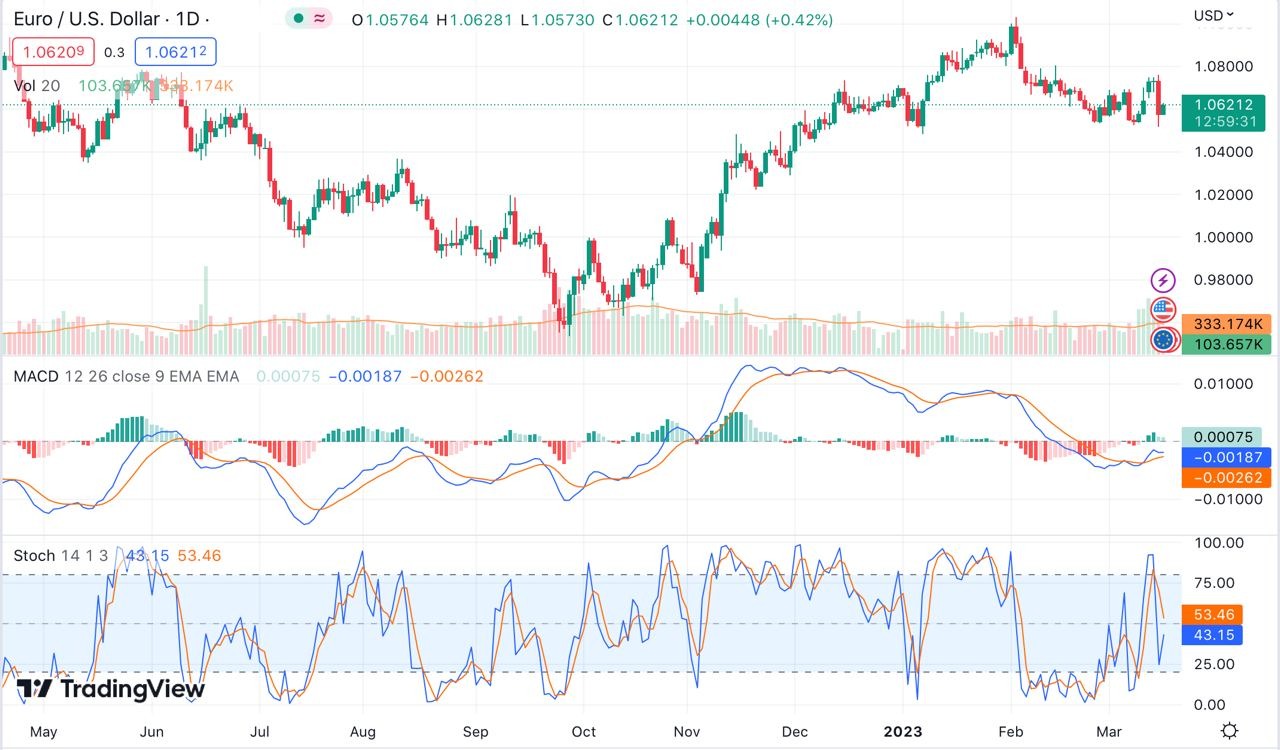This screenshot has width=1280, height=750.
Task: Click the EU flag economic event icon
Action: (1163, 340)
